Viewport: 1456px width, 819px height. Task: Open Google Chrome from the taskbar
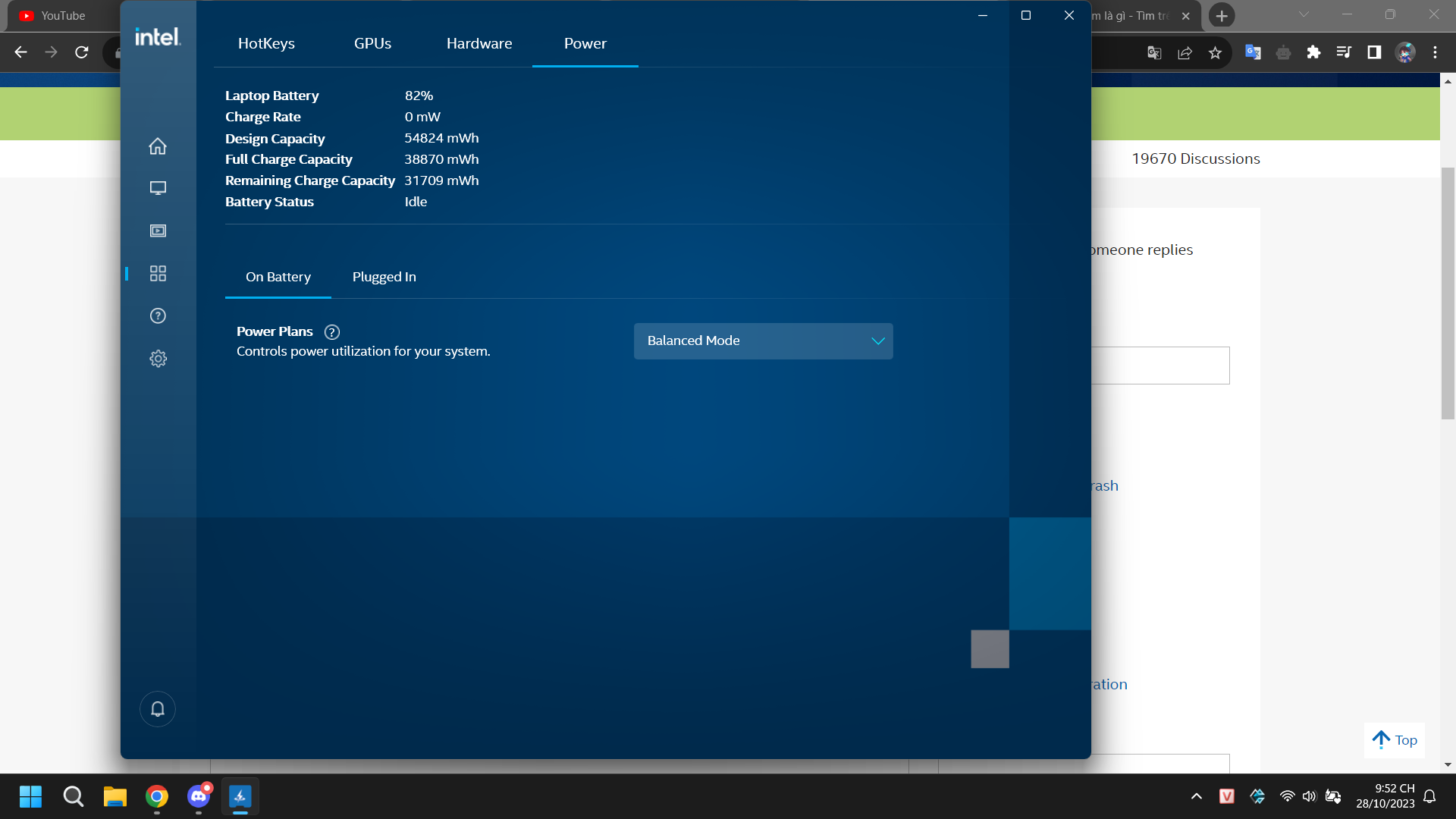[x=156, y=796]
